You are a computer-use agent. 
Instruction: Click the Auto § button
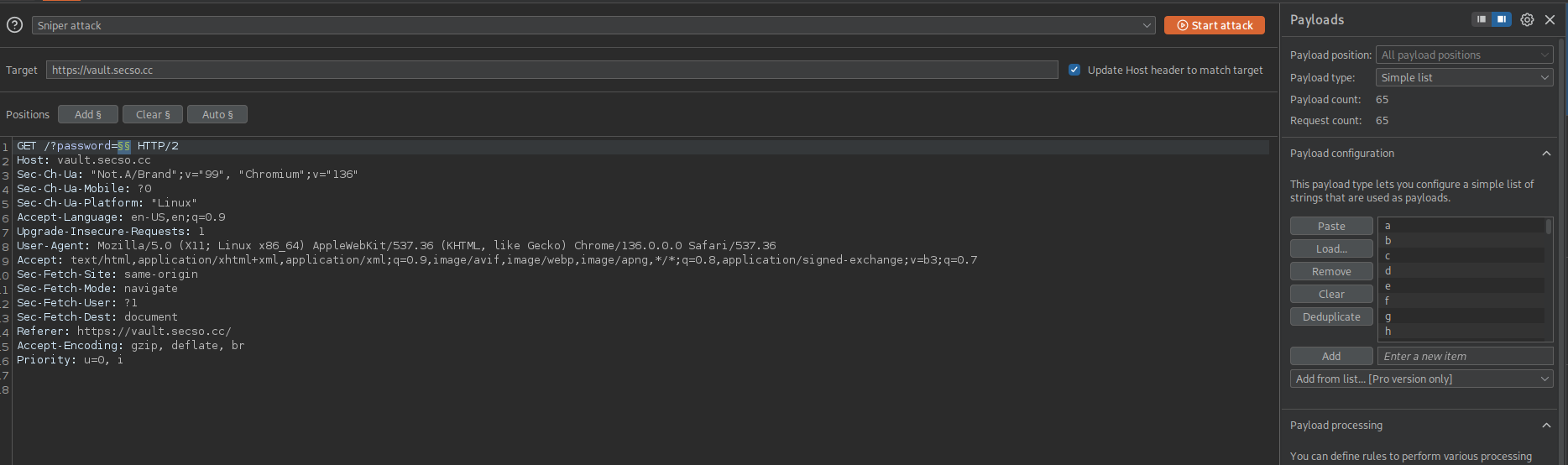click(217, 114)
